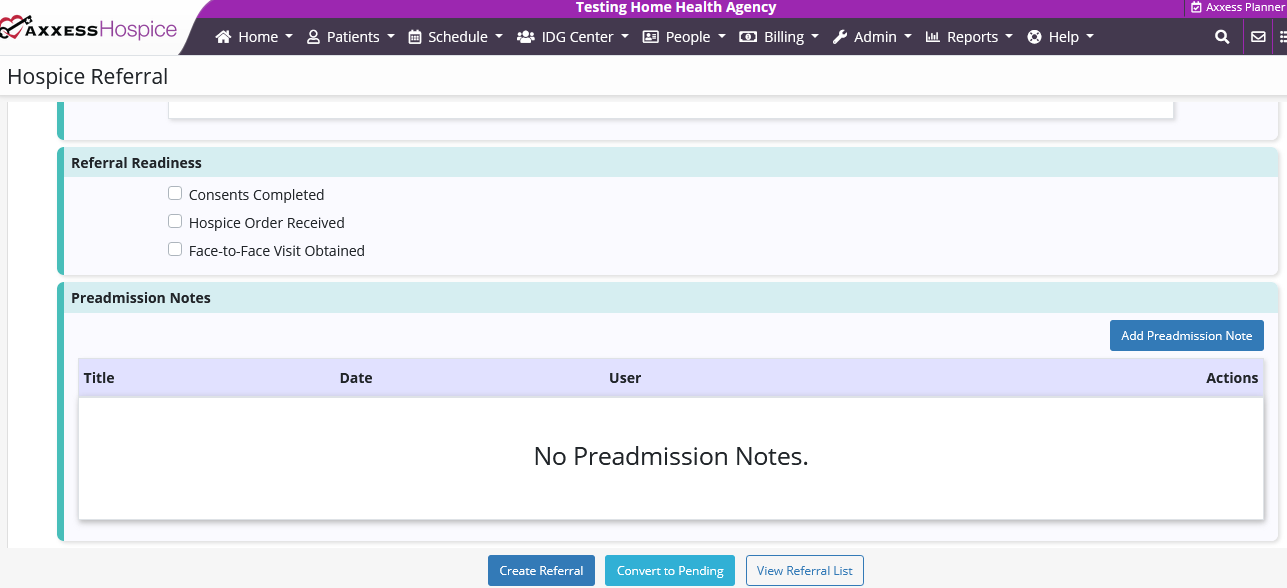Click the chart icon beside Reports
The image size is (1287, 588).
coord(933,37)
